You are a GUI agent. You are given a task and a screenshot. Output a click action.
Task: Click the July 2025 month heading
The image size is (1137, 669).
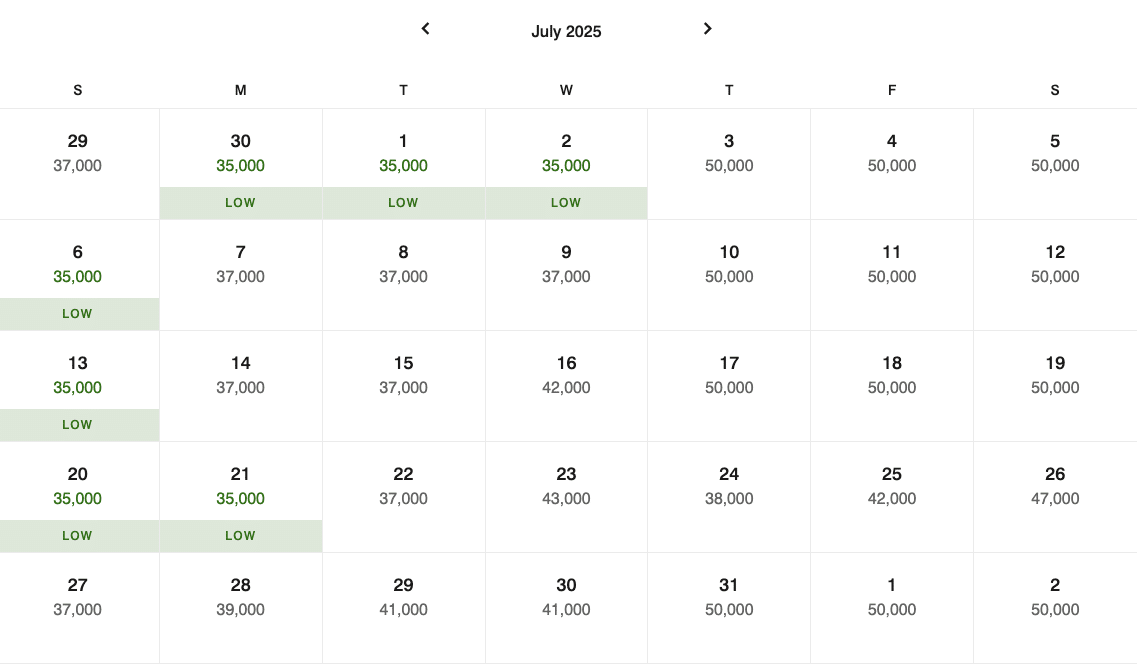click(566, 32)
